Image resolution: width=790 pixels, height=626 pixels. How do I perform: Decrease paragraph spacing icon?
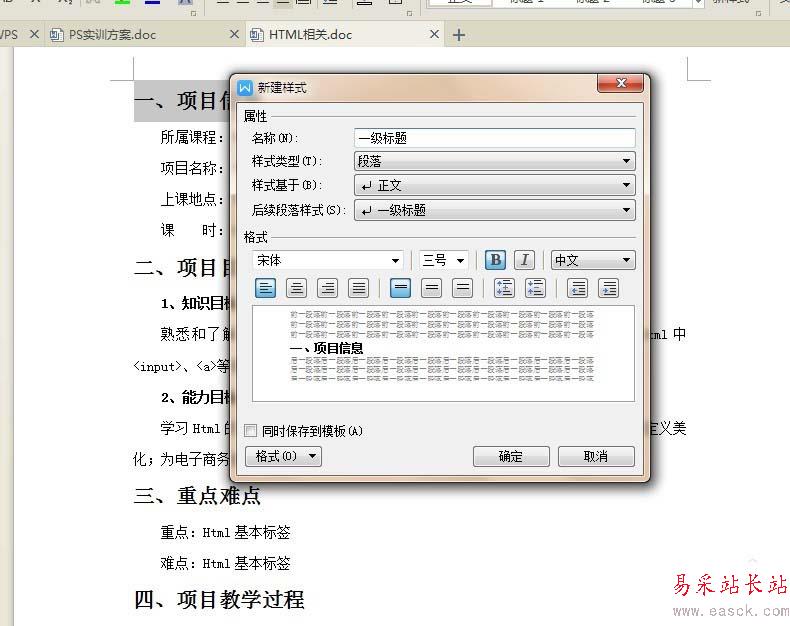point(536,288)
